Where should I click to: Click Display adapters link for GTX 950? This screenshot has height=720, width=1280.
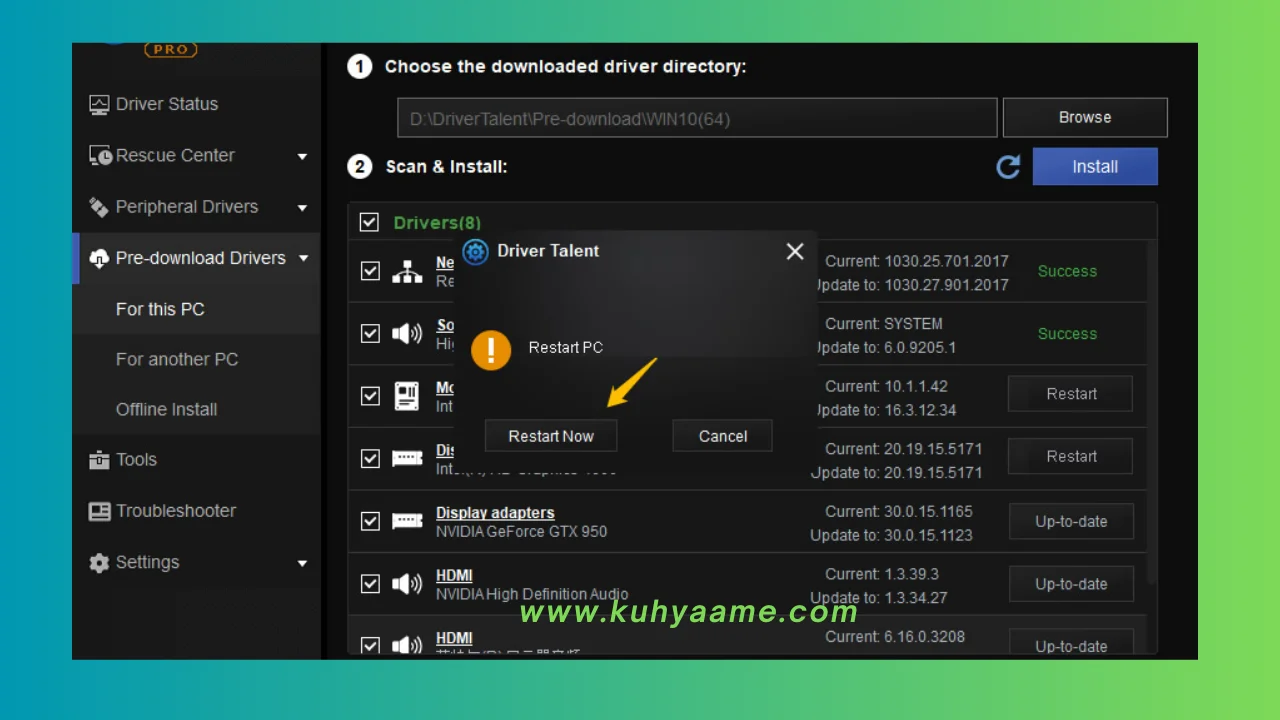coord(495,513)
